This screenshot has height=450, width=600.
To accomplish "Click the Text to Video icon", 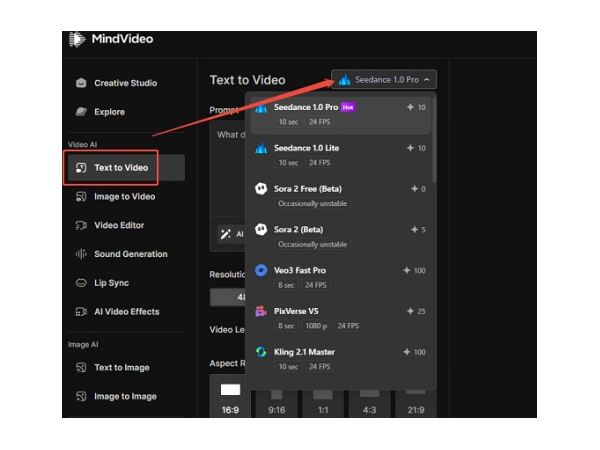I will tap(81, 168).
